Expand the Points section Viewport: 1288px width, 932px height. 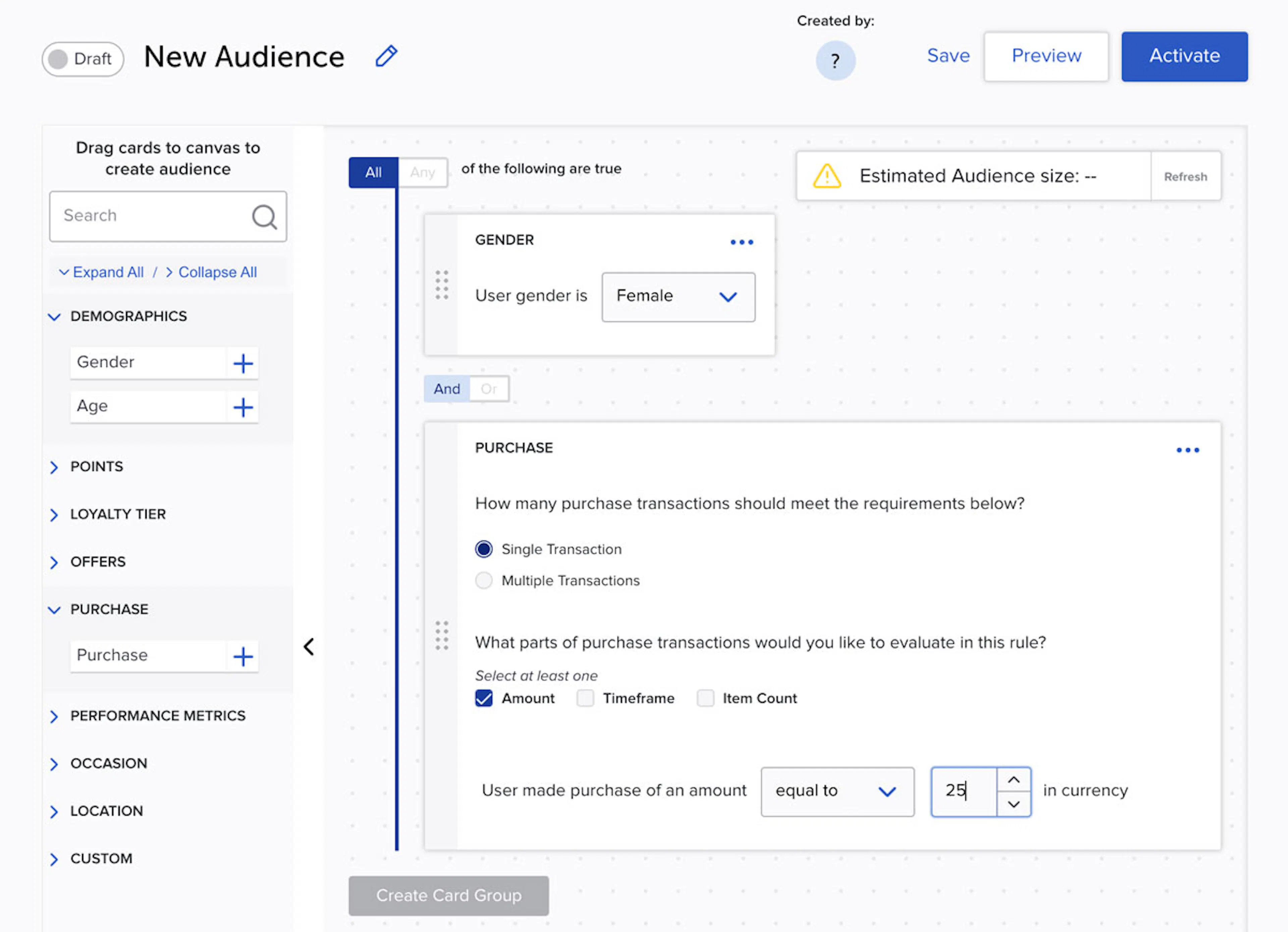(54, 467)
